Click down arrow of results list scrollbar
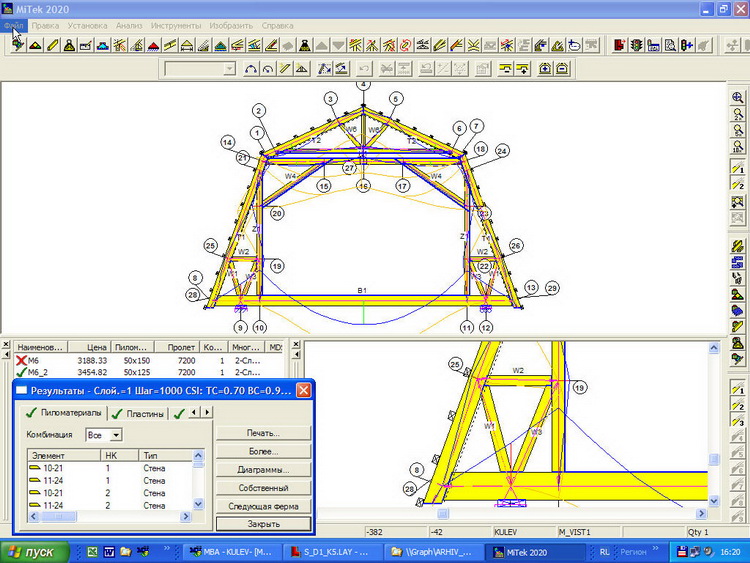This screenshot has width=750, height=563. [x=199, y=504]
